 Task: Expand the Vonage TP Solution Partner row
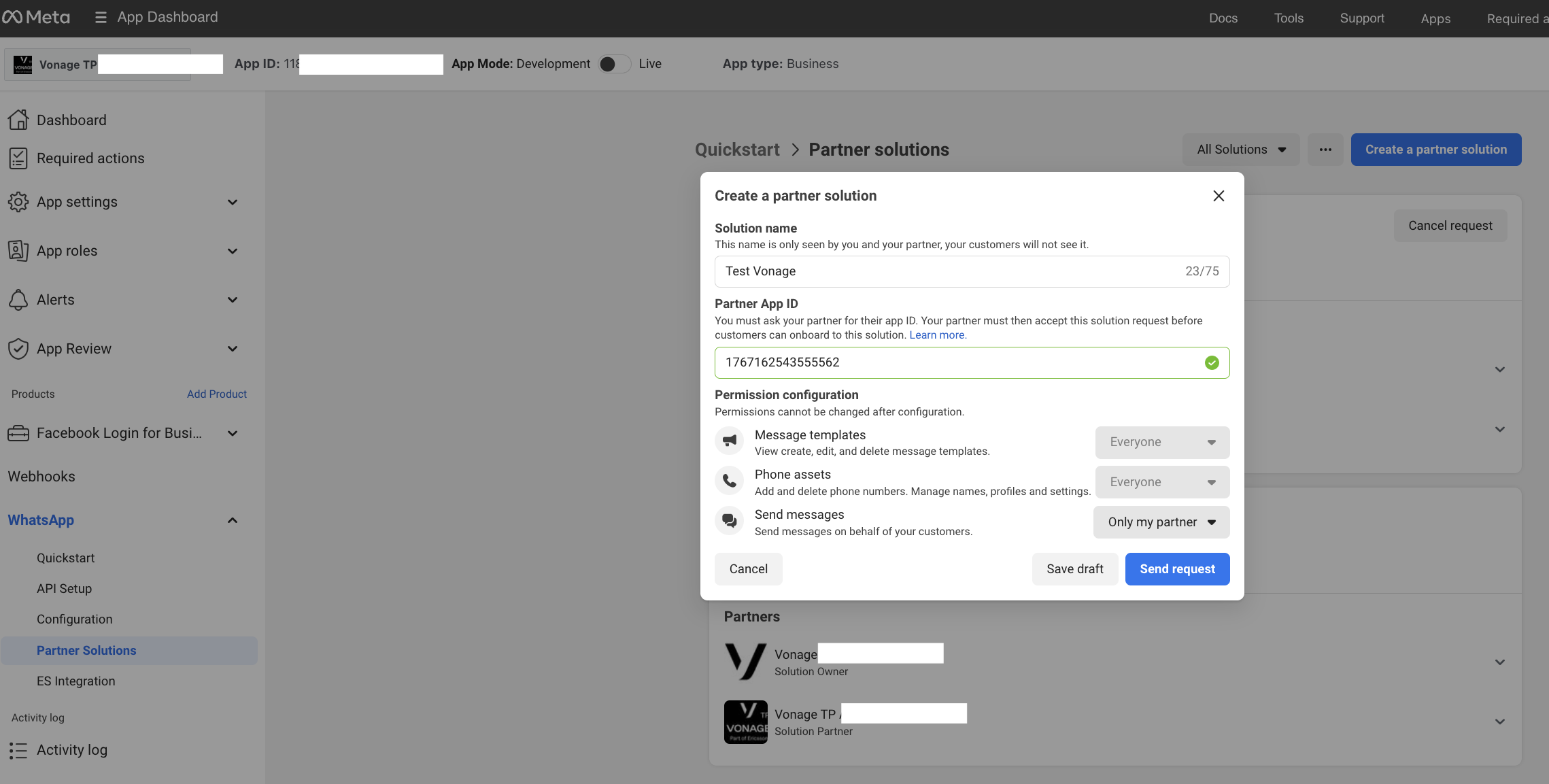click(1499, 721)
